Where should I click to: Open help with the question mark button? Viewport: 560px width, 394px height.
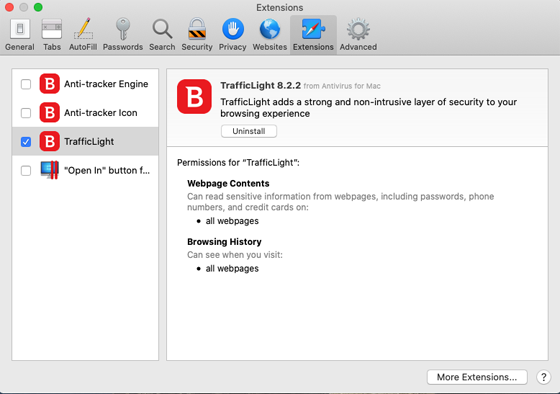pyautogui.click(x=544, y=377)
